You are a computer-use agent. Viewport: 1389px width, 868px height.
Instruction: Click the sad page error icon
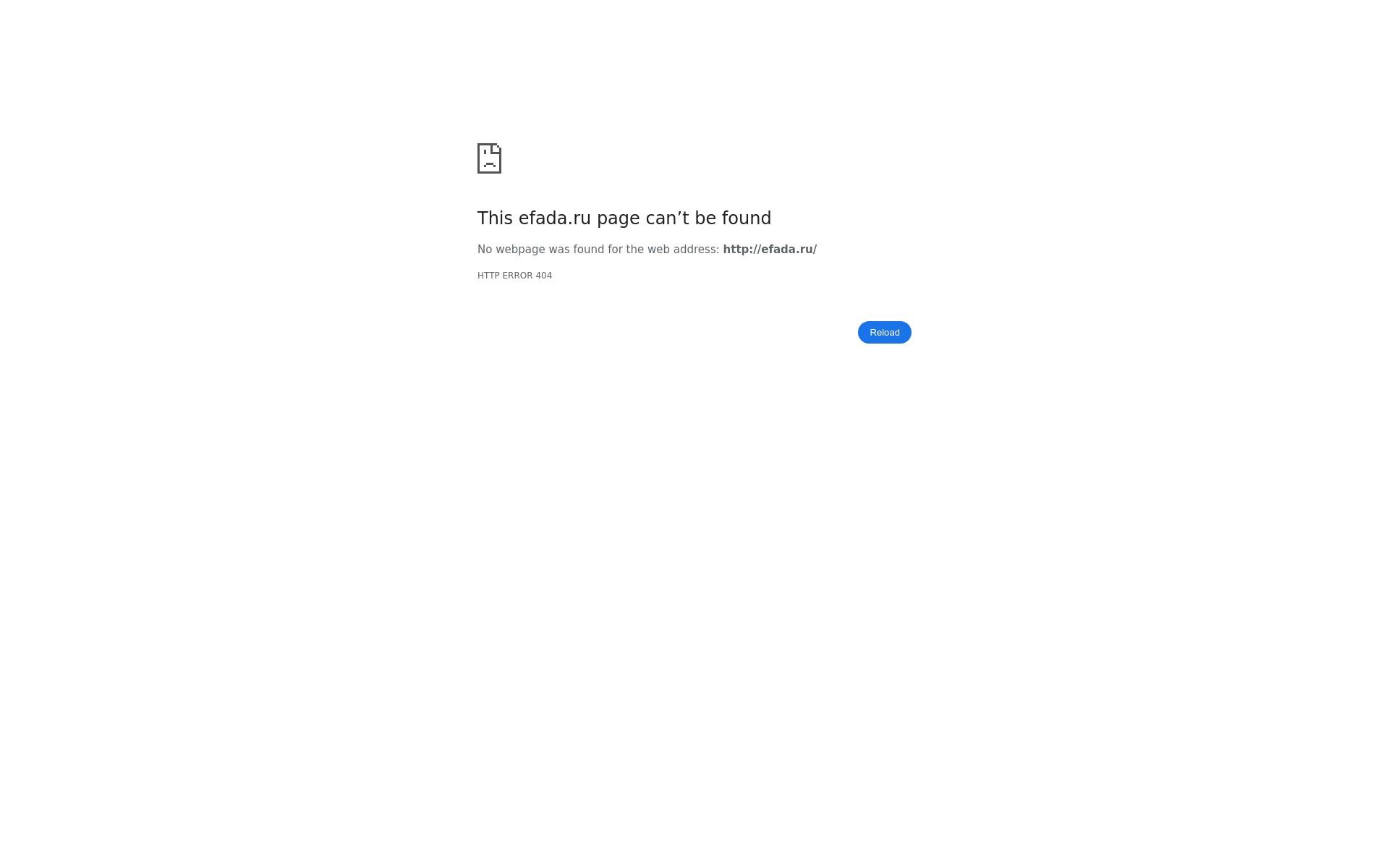click(490, 158)
